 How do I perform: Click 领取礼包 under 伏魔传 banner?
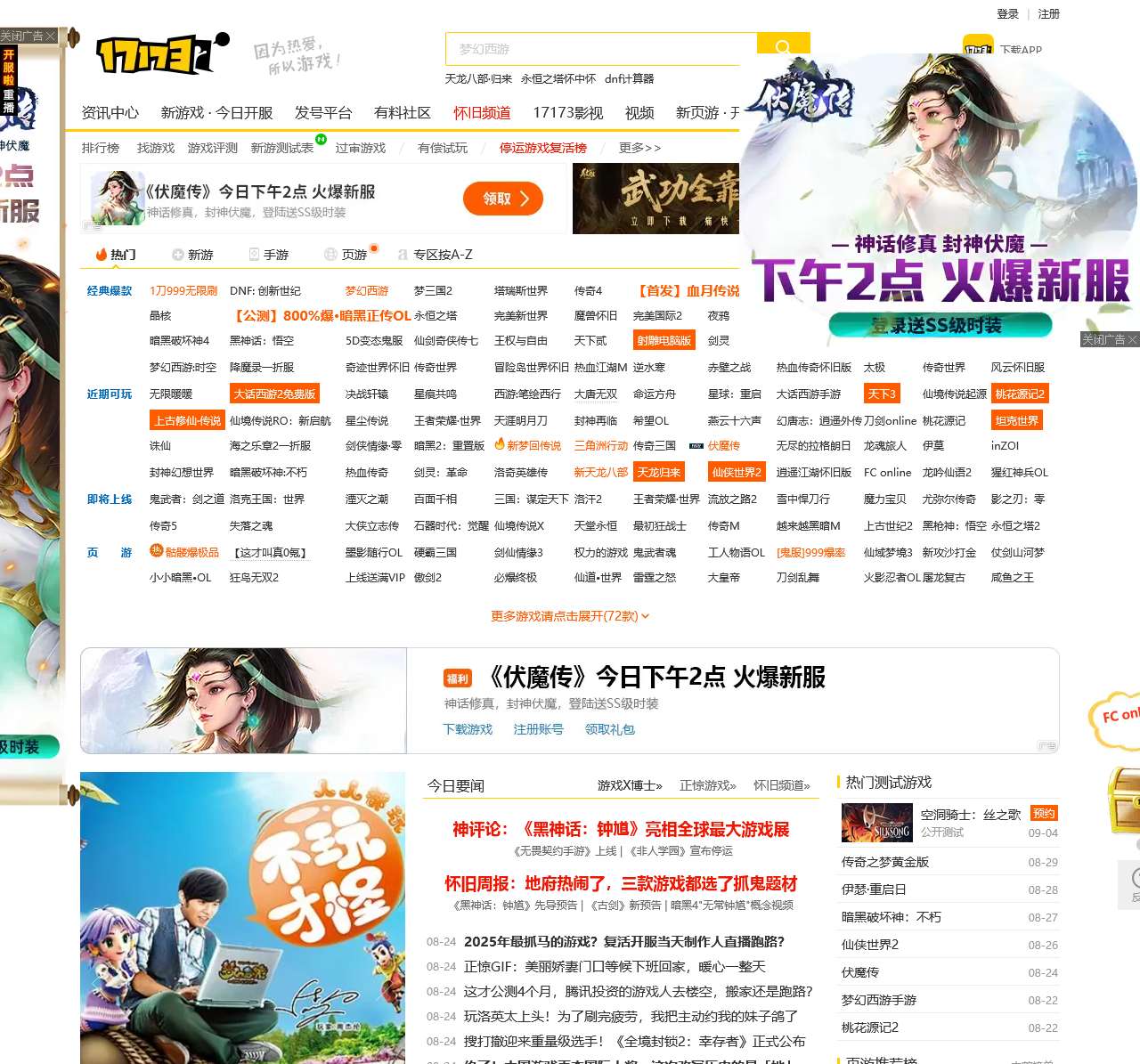click(x=609, y=729)
